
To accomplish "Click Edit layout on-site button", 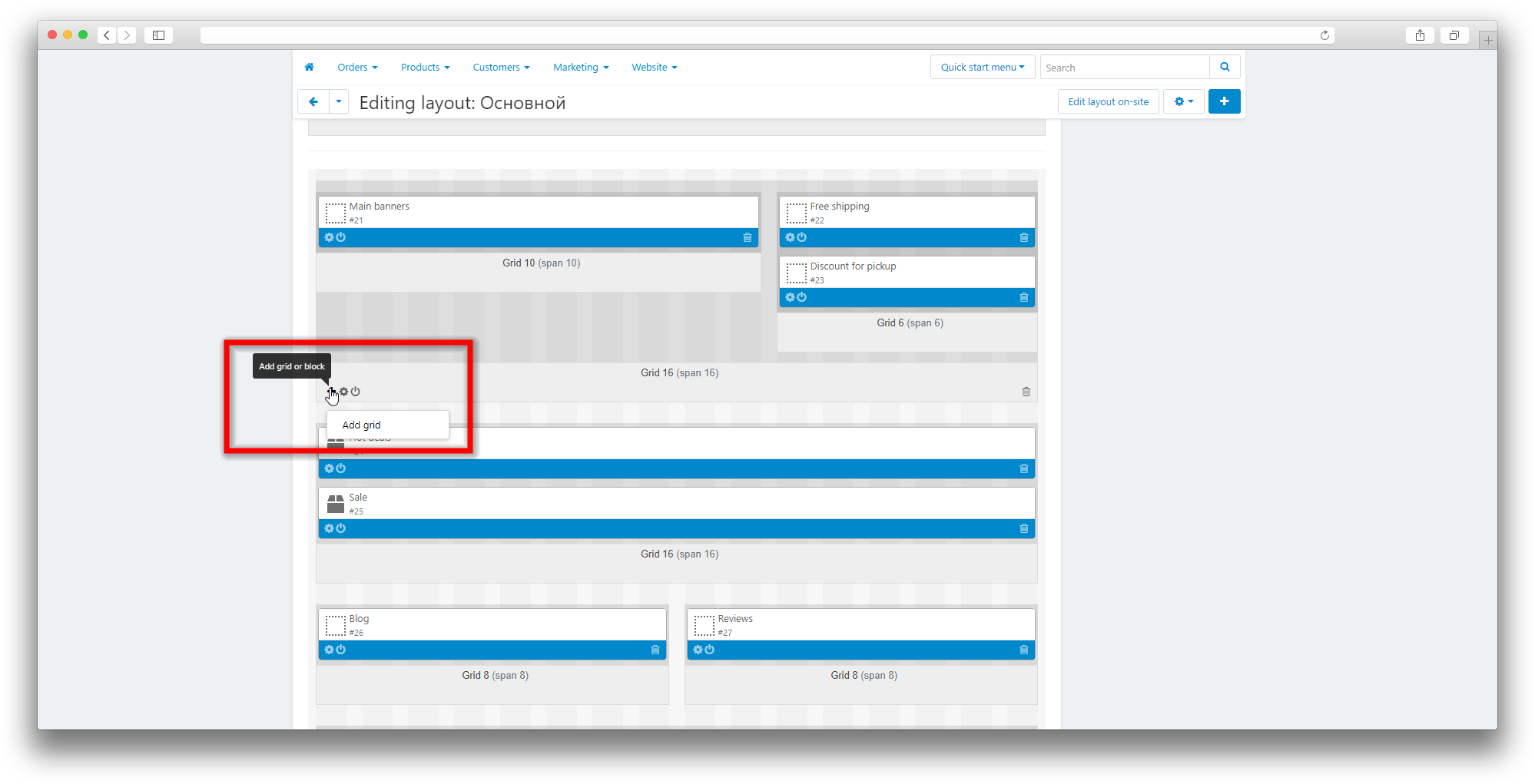I will (1108, 101).
